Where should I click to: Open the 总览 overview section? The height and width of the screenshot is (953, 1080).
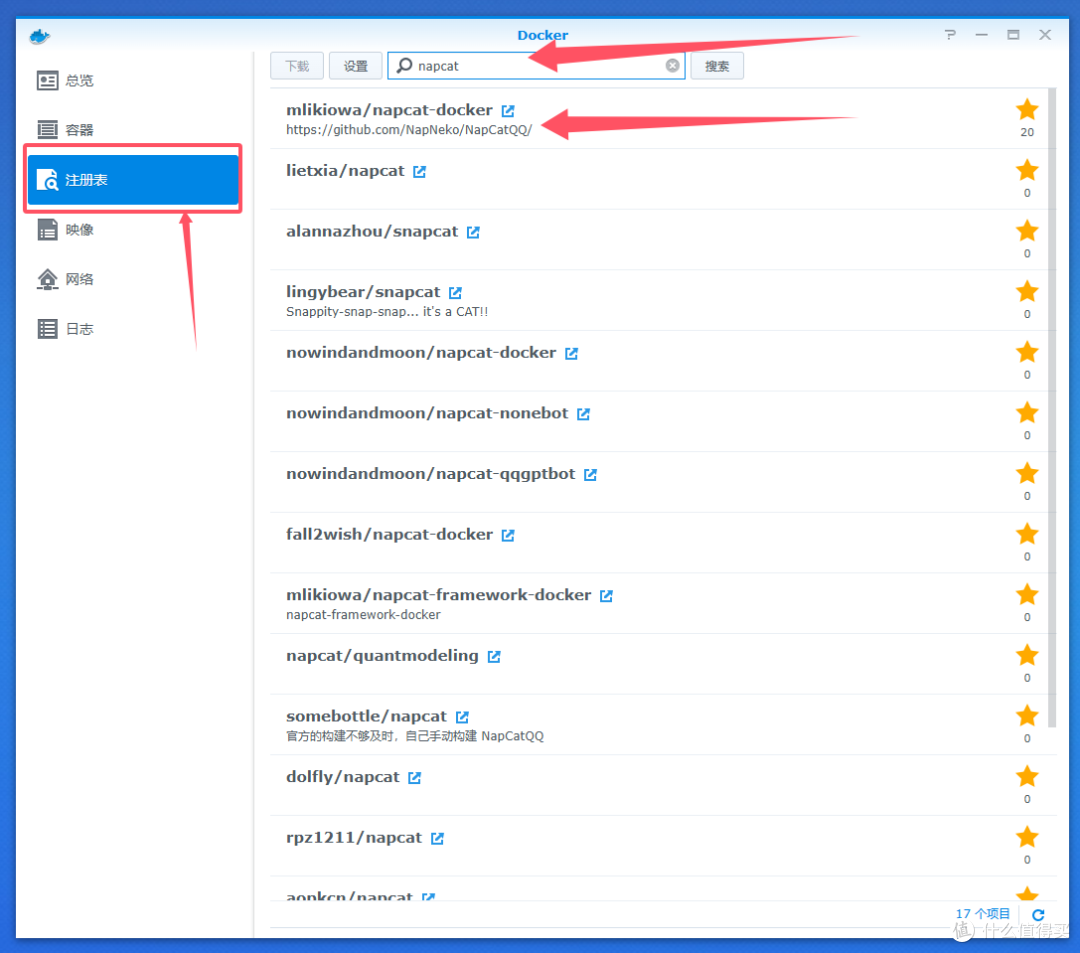[x=133, y=81]
